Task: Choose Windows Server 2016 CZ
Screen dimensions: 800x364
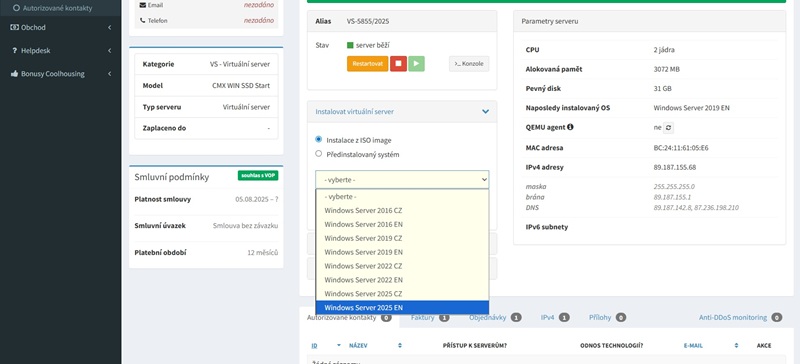Action: click(x=402, y=210)
